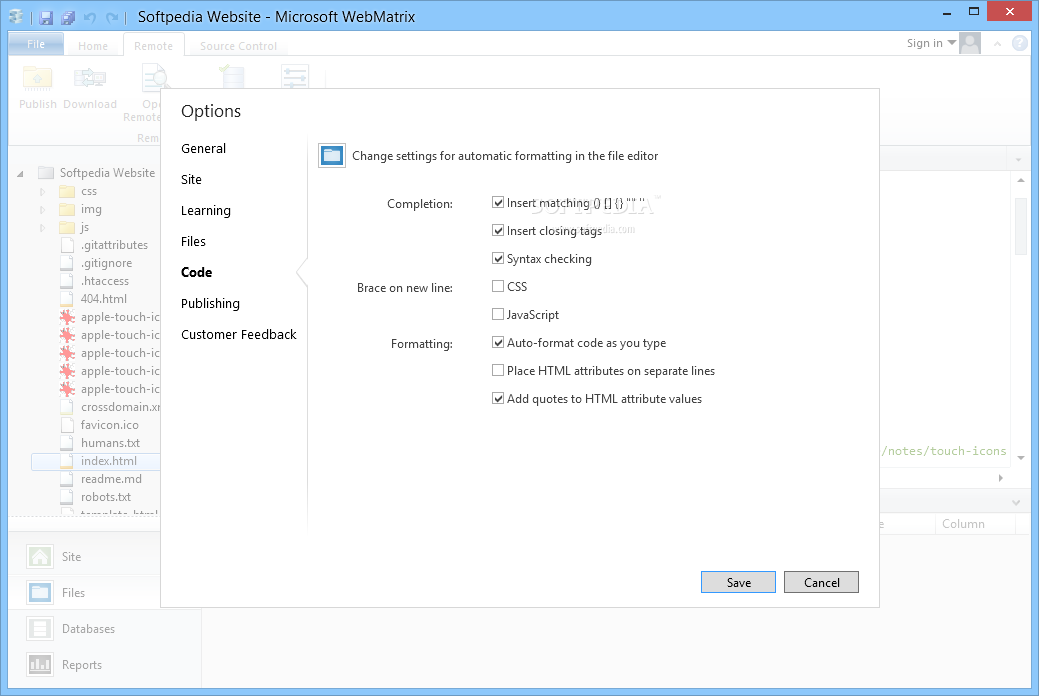
Task: Select robots.txt in file tree
Action: 106,496
